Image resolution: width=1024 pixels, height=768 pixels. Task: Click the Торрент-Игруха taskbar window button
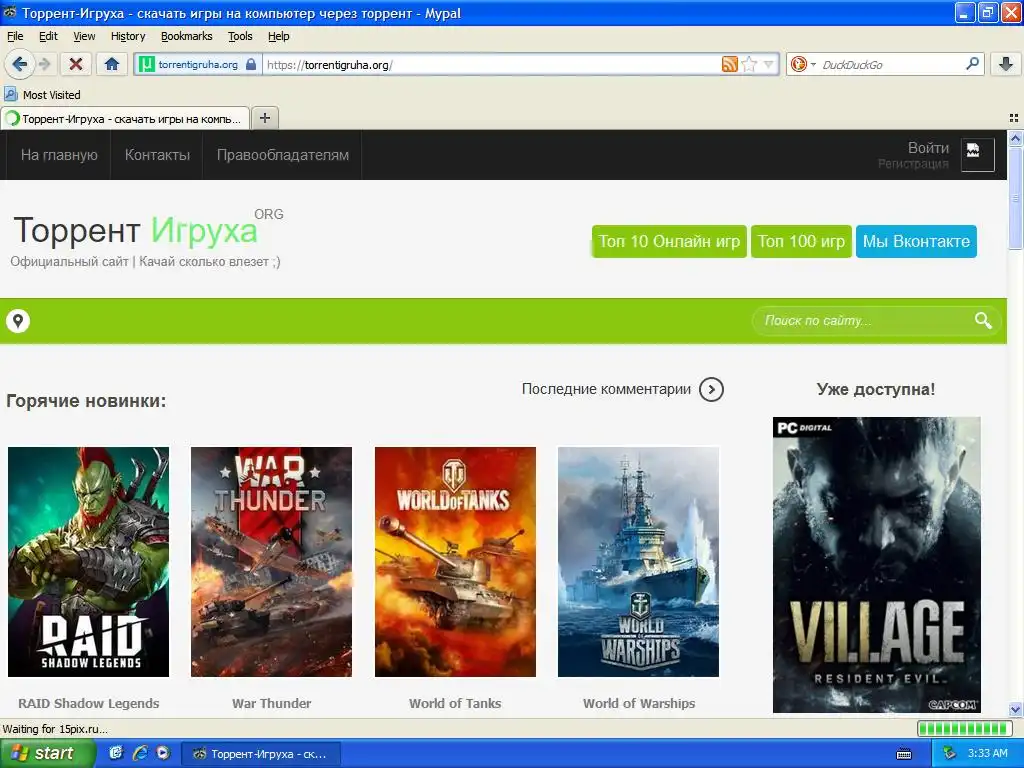tap(261, 754)
